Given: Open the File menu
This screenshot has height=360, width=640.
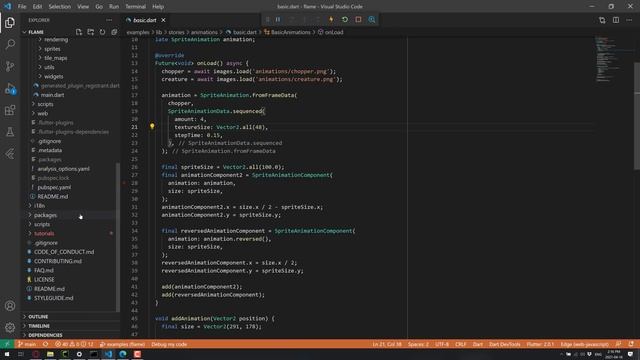Looking at the screenshot, I should click(x=22, y=7).
